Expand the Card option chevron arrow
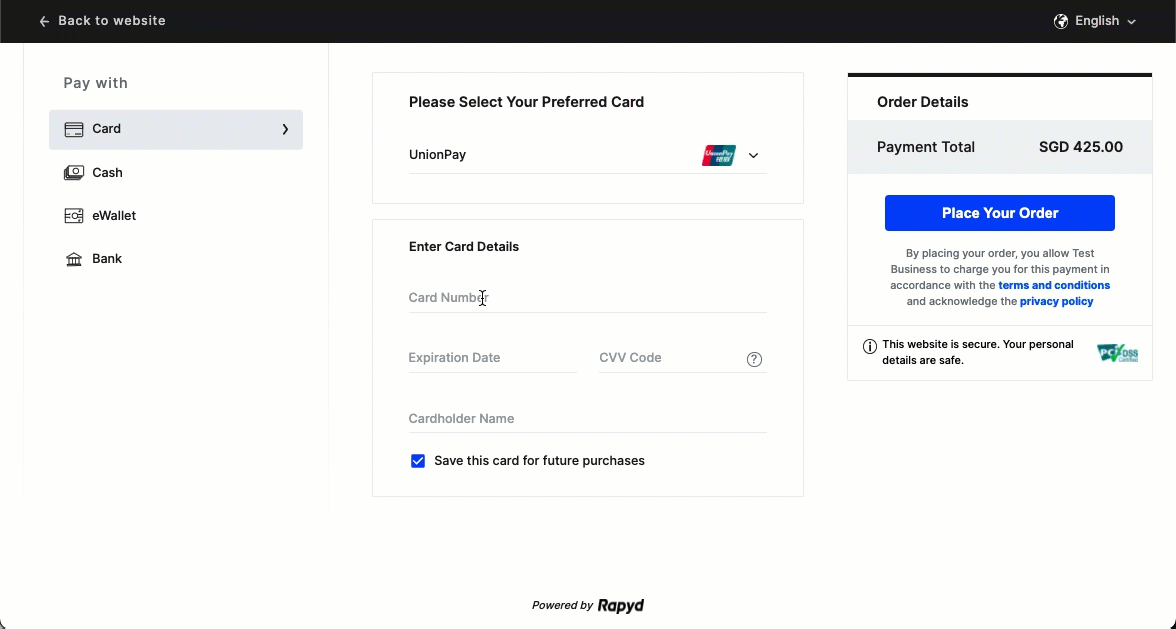Image resolution: width=1176 pixels, height=629 pixels. pos(285,129)
